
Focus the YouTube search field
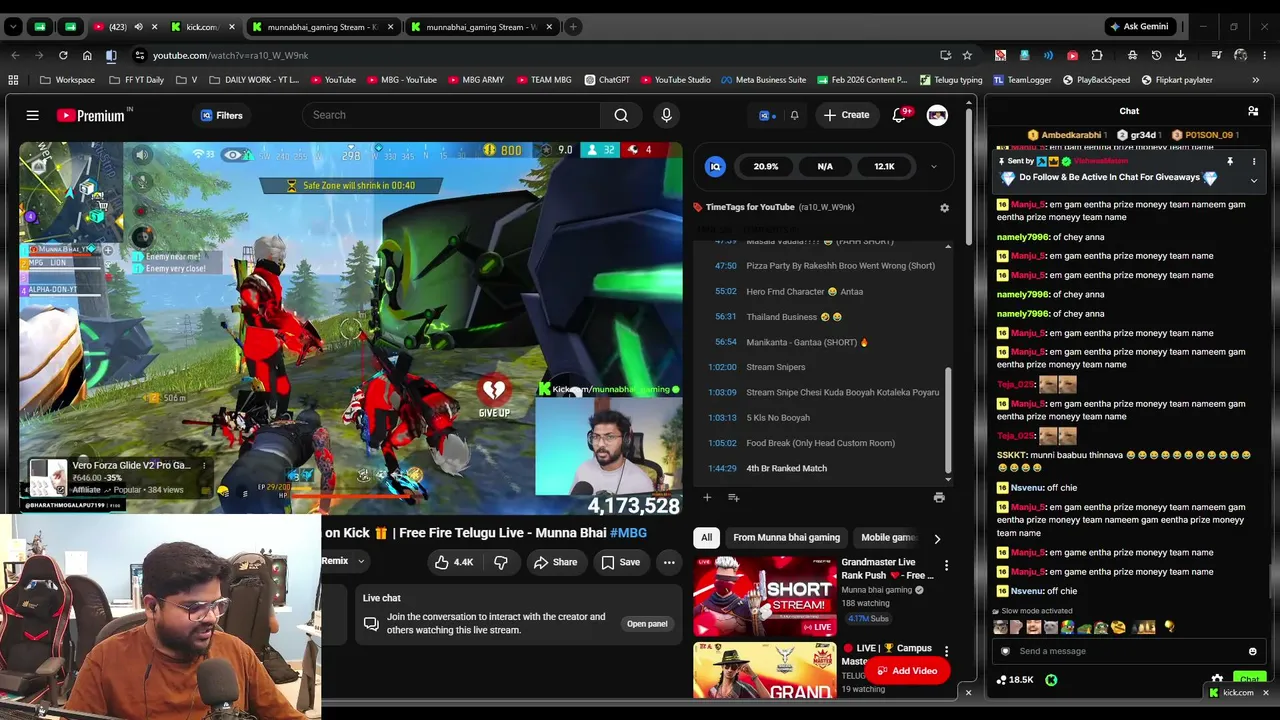451,115
